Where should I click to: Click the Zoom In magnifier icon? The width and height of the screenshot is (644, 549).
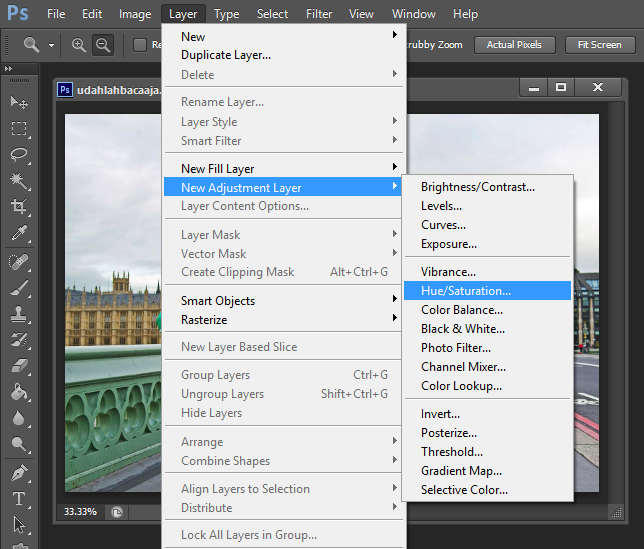pos(78,45)
